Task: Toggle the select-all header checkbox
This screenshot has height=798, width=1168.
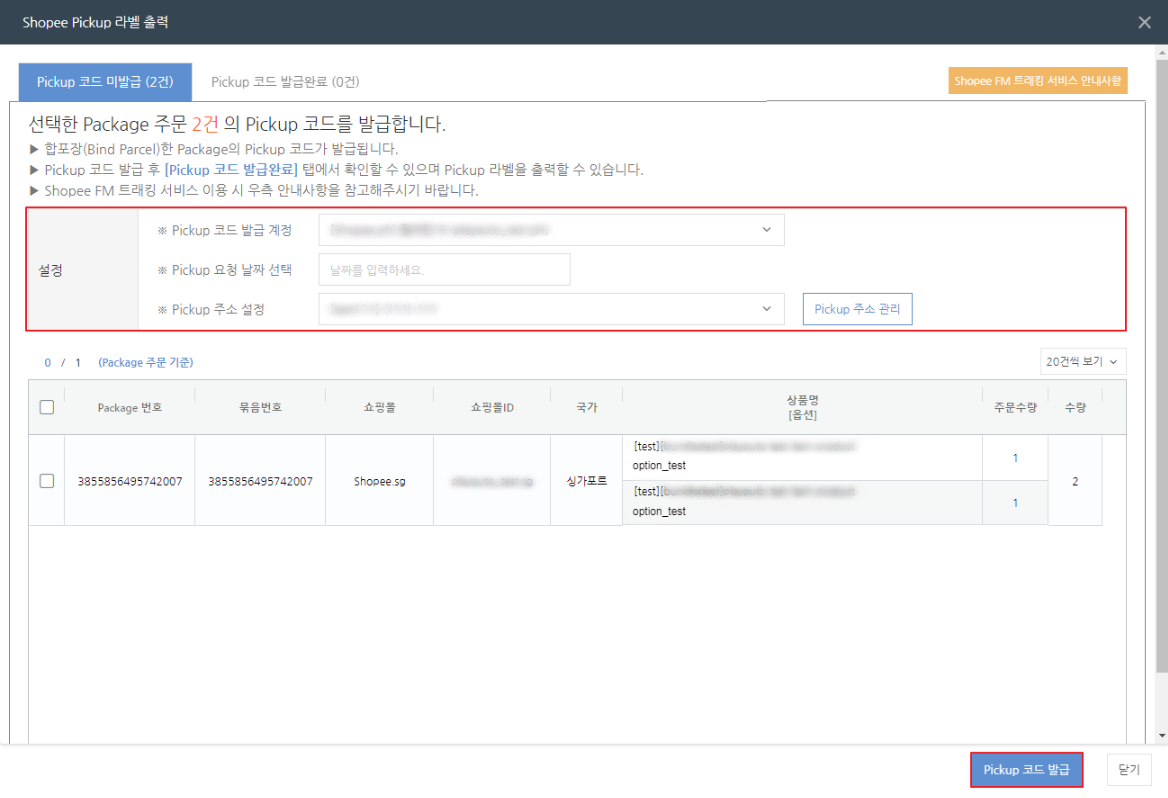Action: pyautogui.click(x=47, y=407)
